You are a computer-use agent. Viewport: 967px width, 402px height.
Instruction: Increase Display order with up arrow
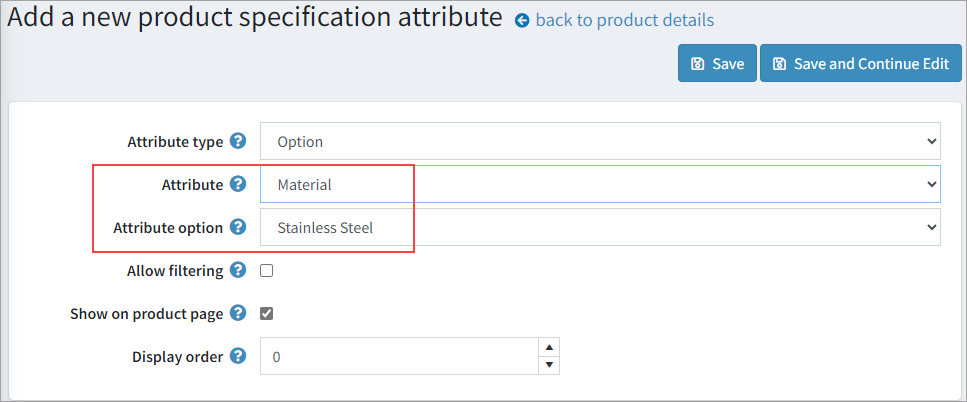(x=548, y=347)
